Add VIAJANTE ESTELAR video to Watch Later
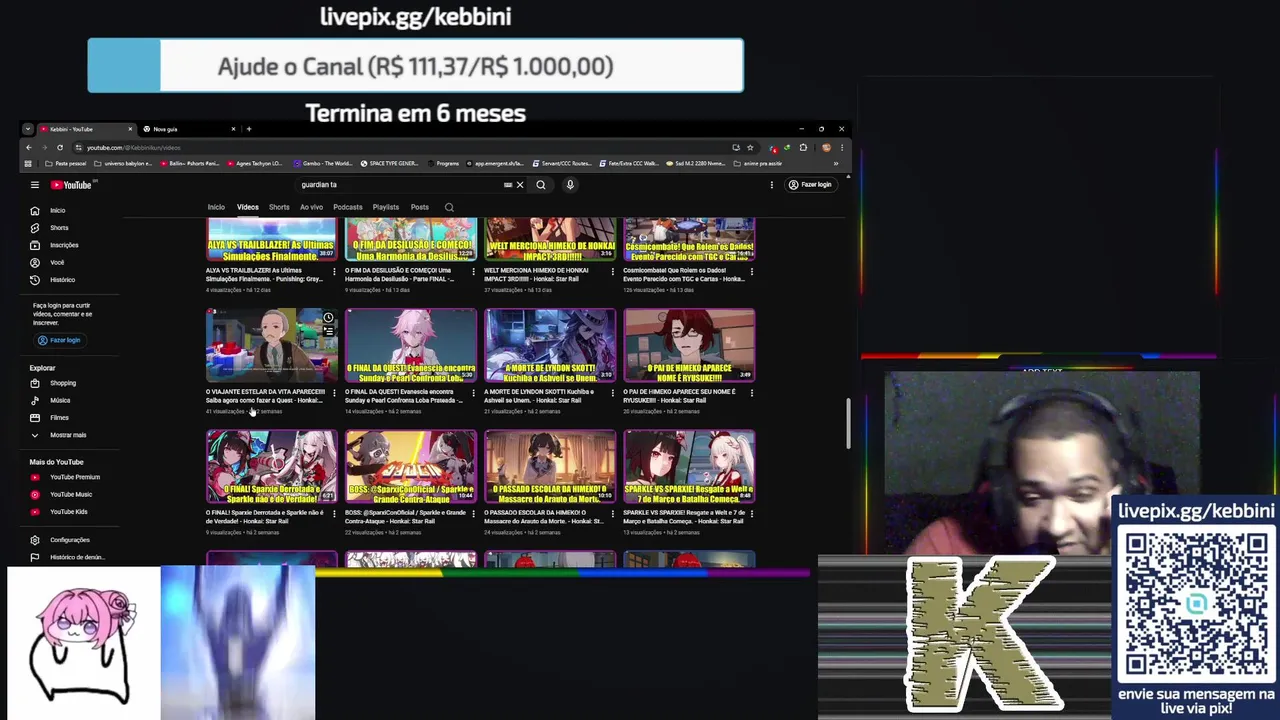 pos(328,318)
